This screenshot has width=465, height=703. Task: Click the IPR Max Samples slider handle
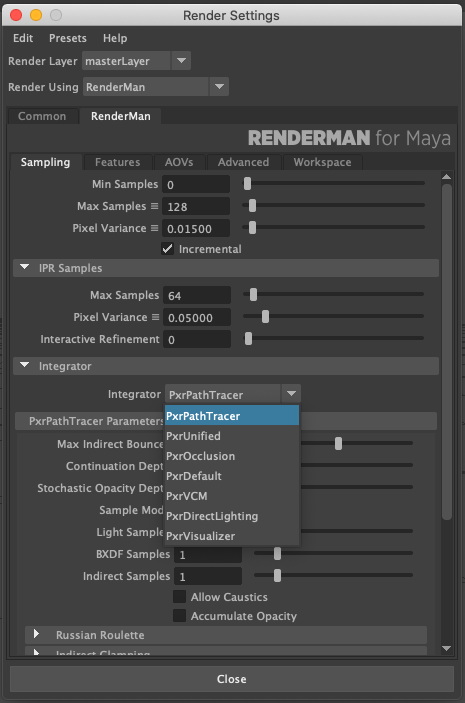253,294
